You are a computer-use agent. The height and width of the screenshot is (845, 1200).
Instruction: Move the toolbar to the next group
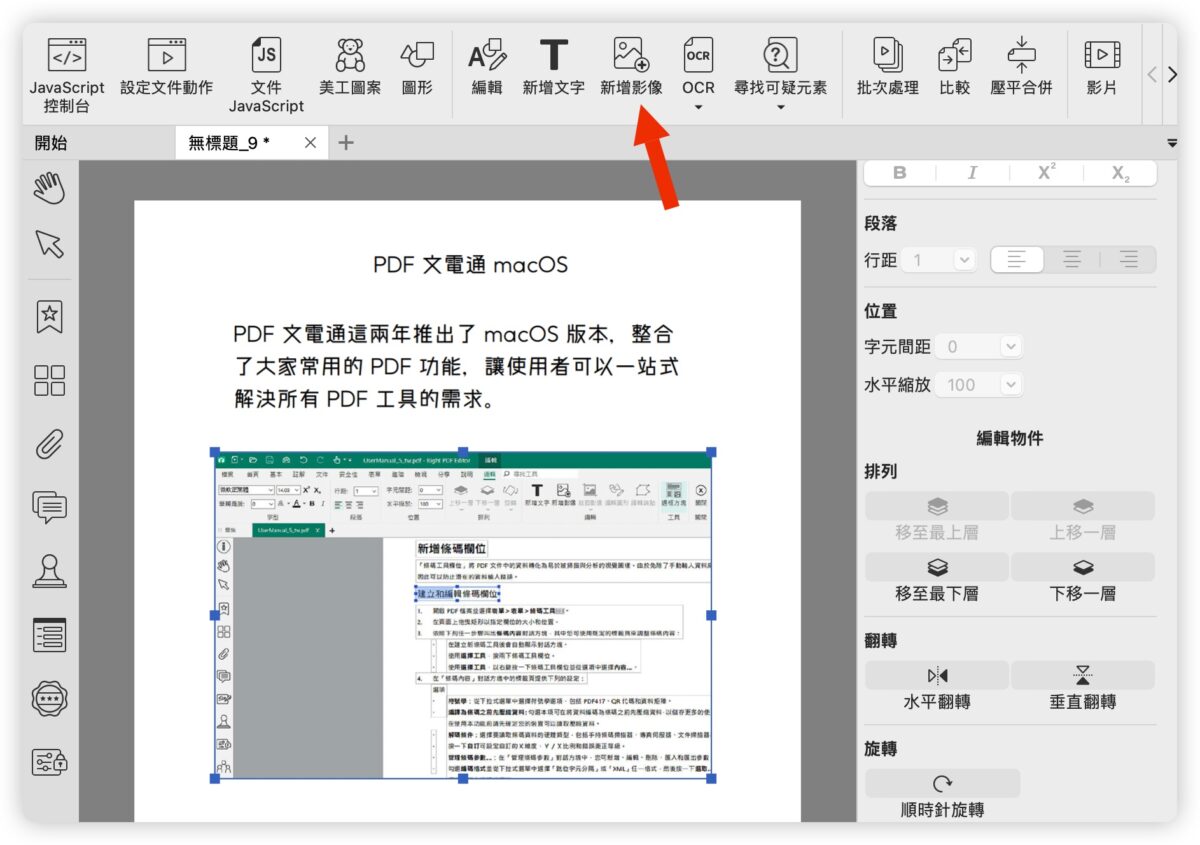point(1172,75)
